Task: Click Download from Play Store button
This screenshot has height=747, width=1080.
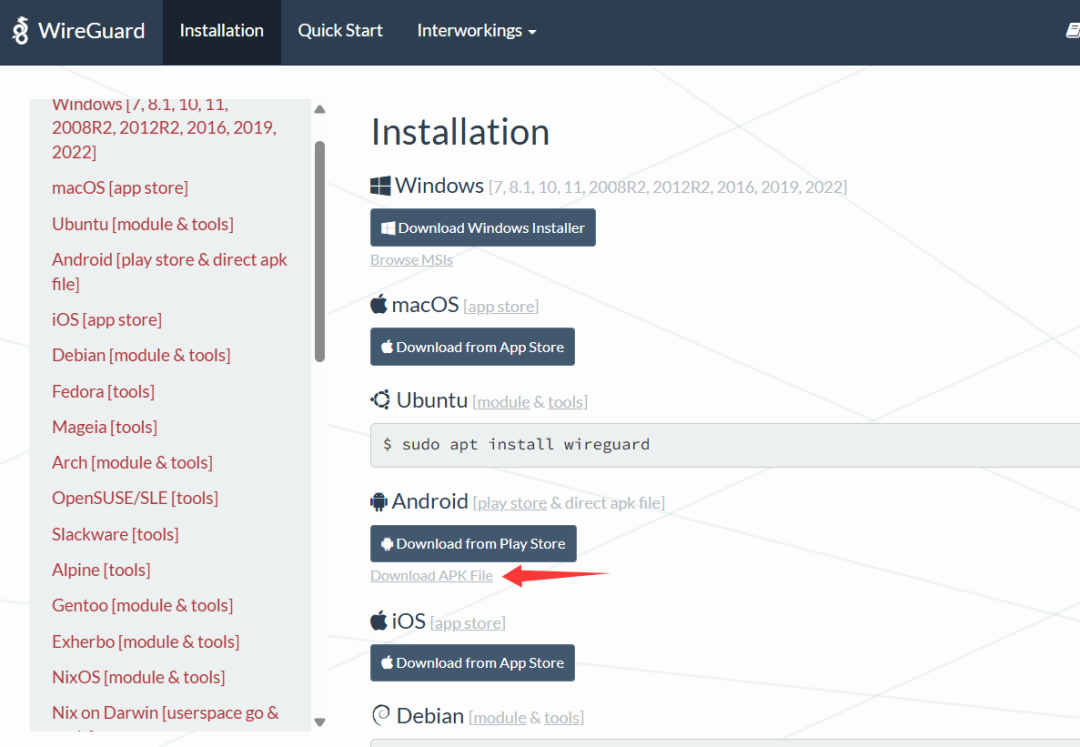Action: 473,544
